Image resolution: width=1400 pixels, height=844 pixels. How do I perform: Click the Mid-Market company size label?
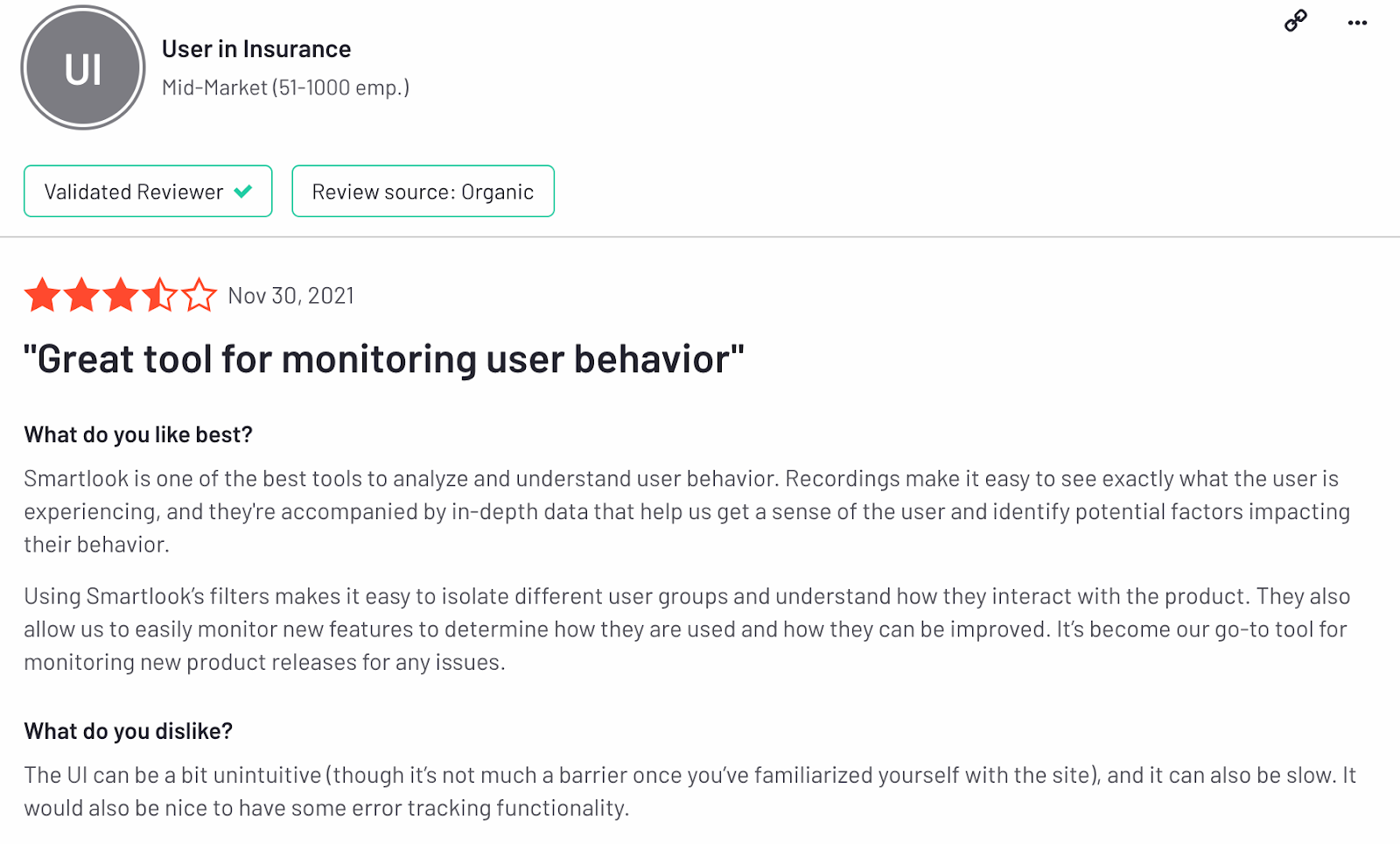[285, 88]
